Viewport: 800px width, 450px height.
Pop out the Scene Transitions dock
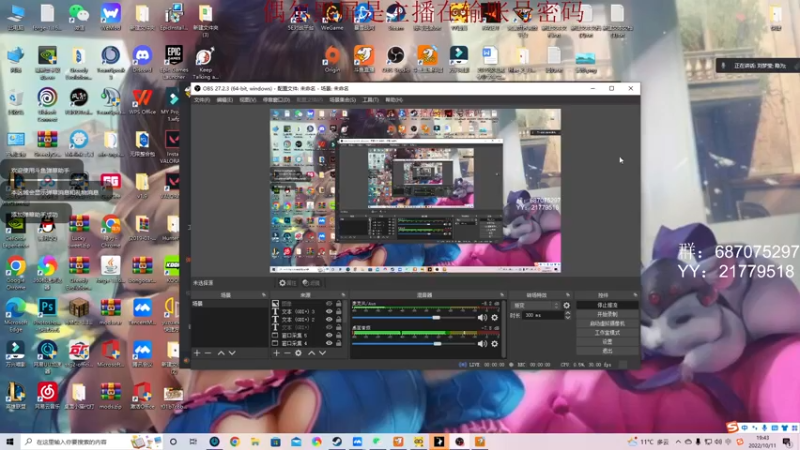click(567, 295)
